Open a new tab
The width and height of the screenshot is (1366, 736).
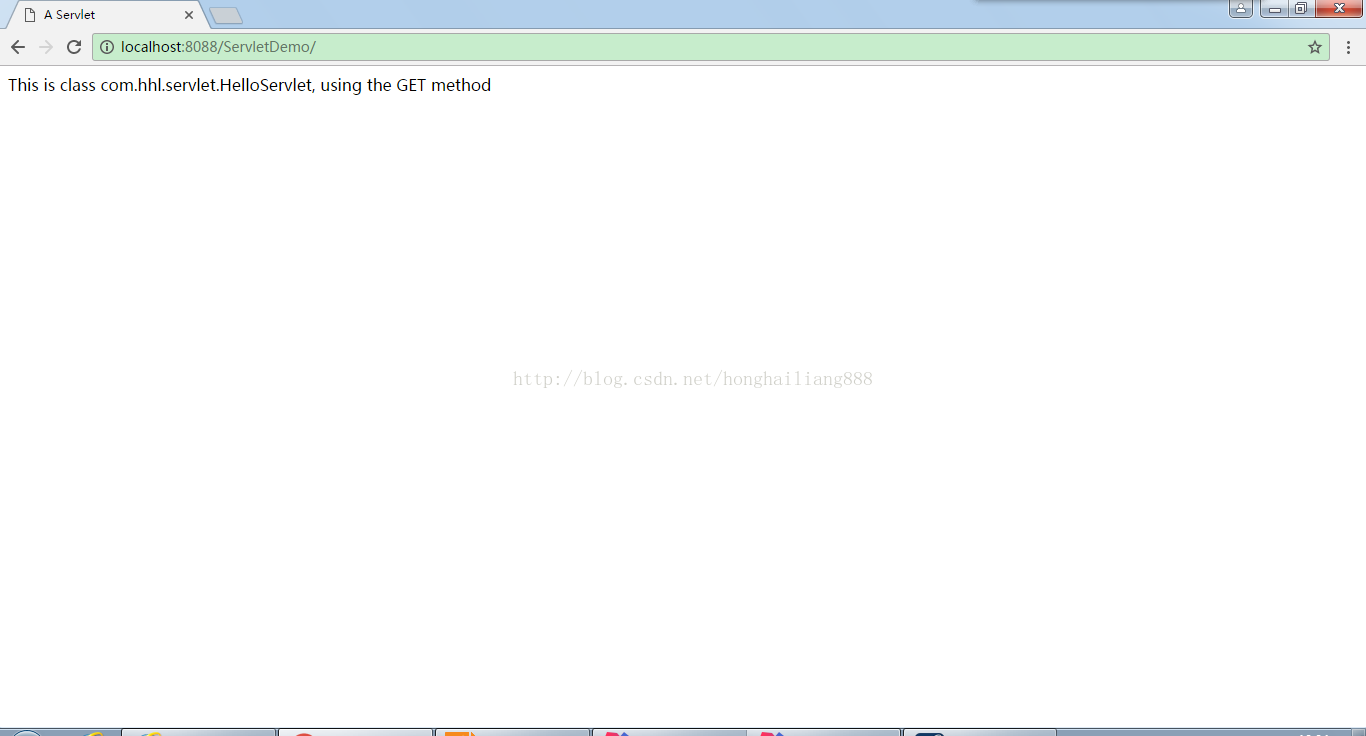tap(226, 16)
